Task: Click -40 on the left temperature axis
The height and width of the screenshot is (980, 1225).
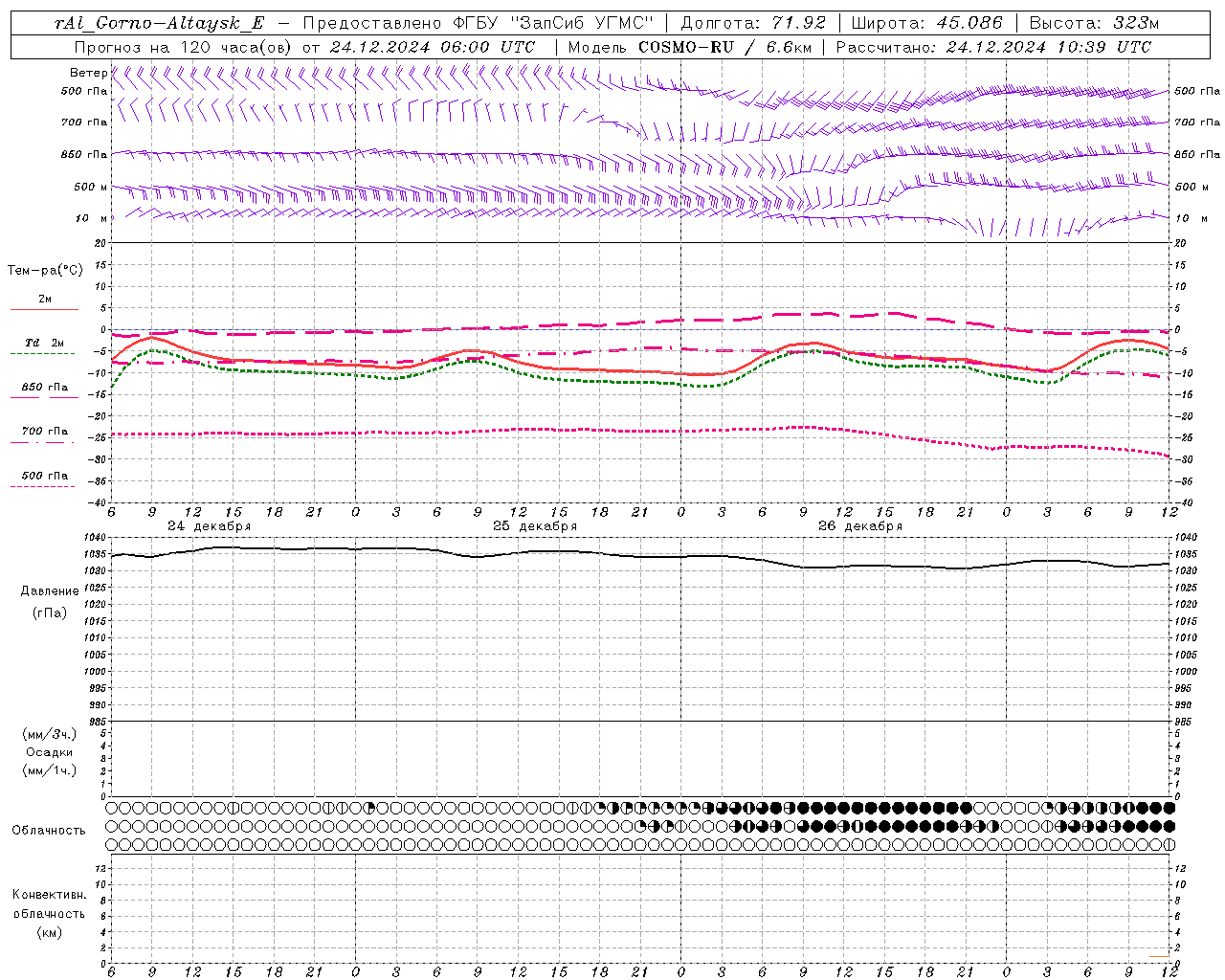Action: click(x=98, y=502)
